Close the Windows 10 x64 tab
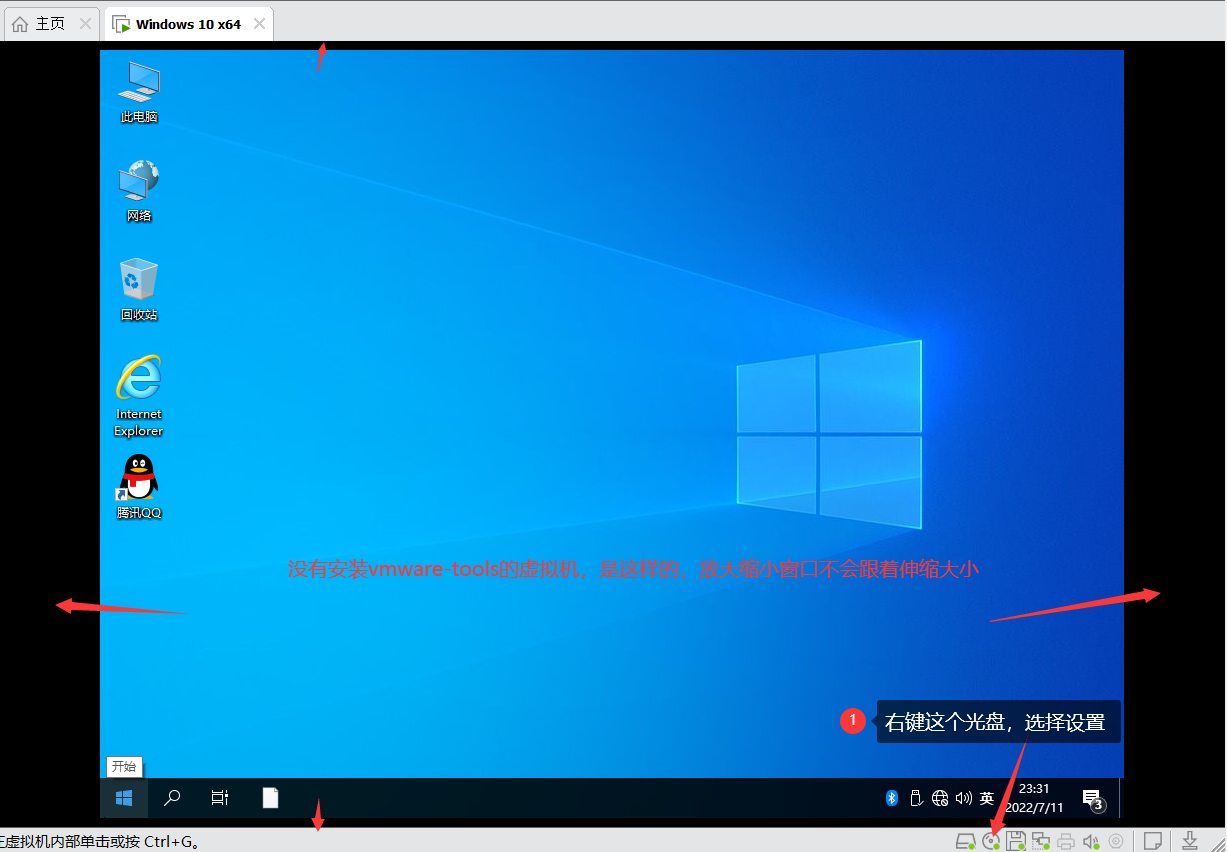The width and height of the screenshot is (1227, 852). (x=260, y=23)
